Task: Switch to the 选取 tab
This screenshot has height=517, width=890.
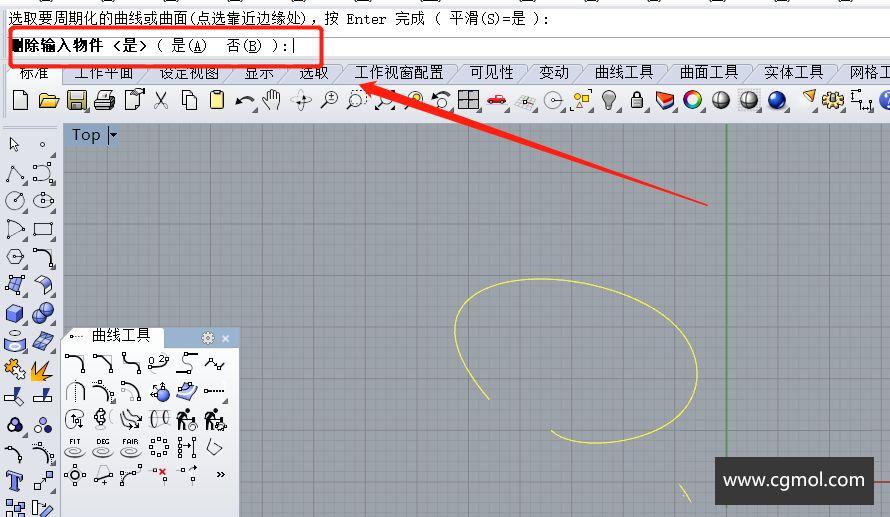Action: (x=314, y=73)
